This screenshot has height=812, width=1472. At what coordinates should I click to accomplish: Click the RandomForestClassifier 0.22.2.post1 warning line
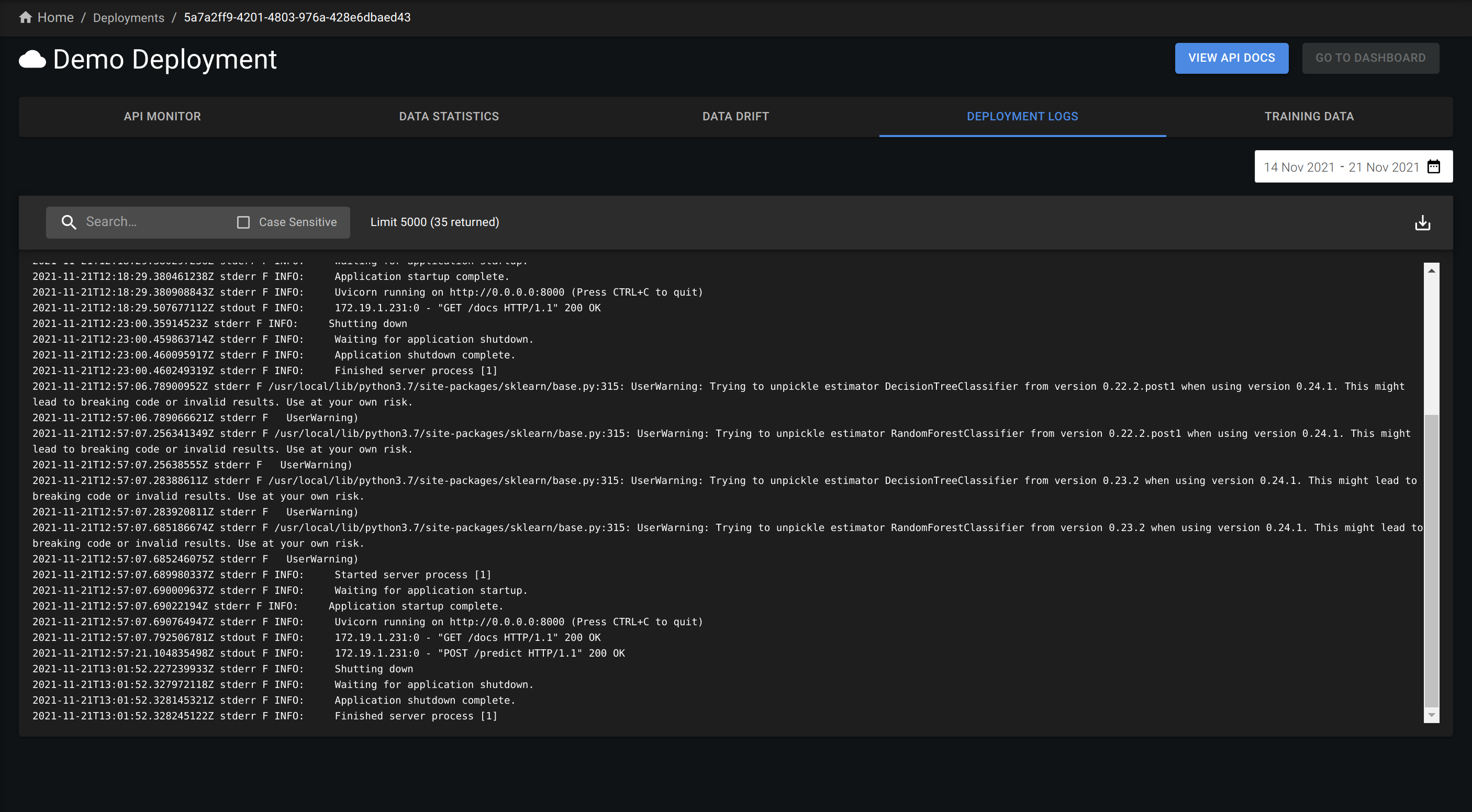722,442
